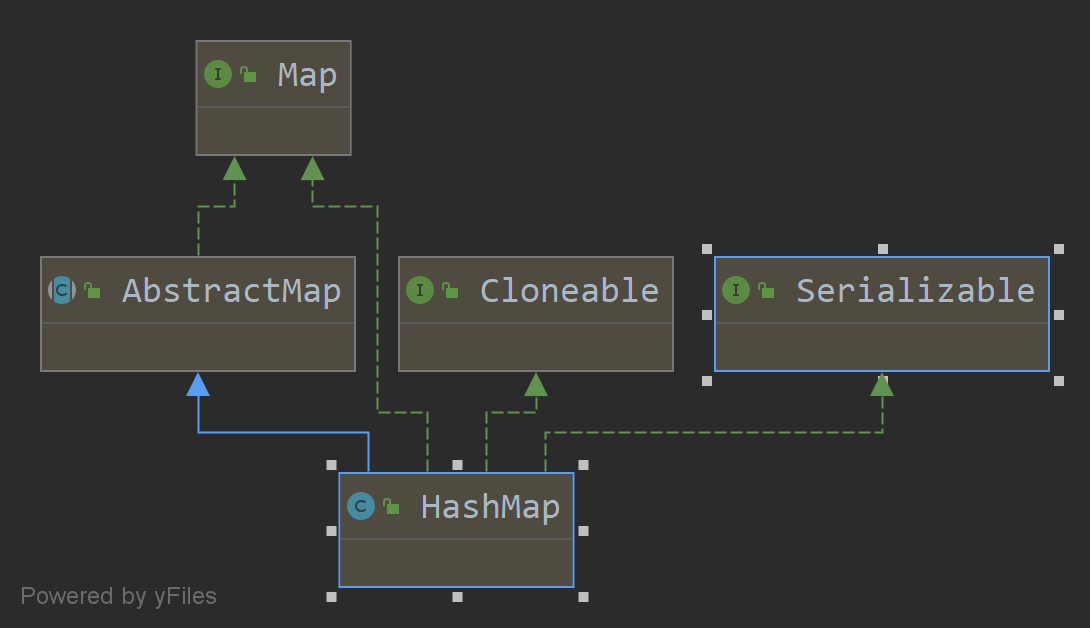Click the interface icon on Serializable

click(x=736, y=291)
